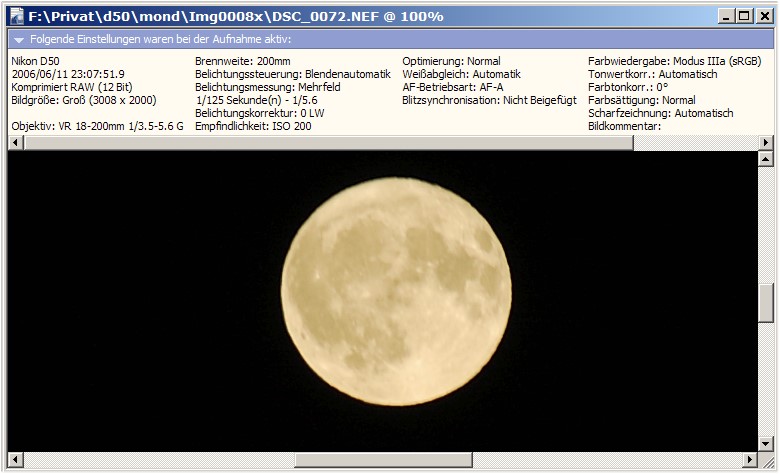Click the image view scroll-left arrow

14,459
